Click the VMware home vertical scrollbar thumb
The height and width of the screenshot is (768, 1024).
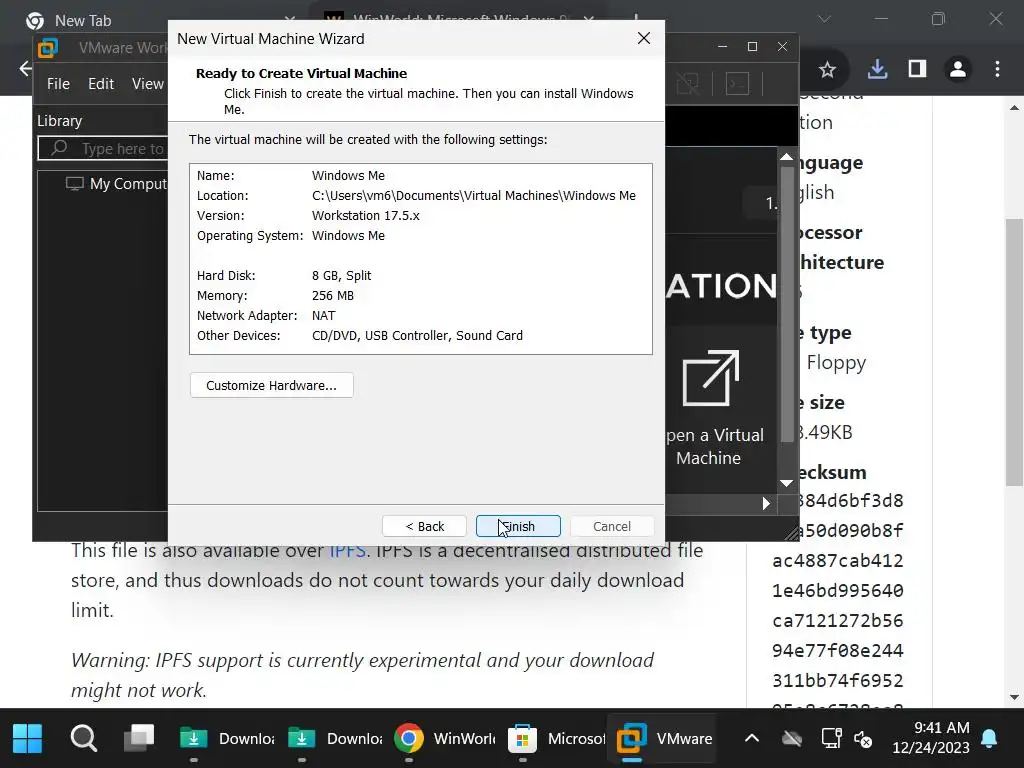pyautogui.click(x=787, y=305)
